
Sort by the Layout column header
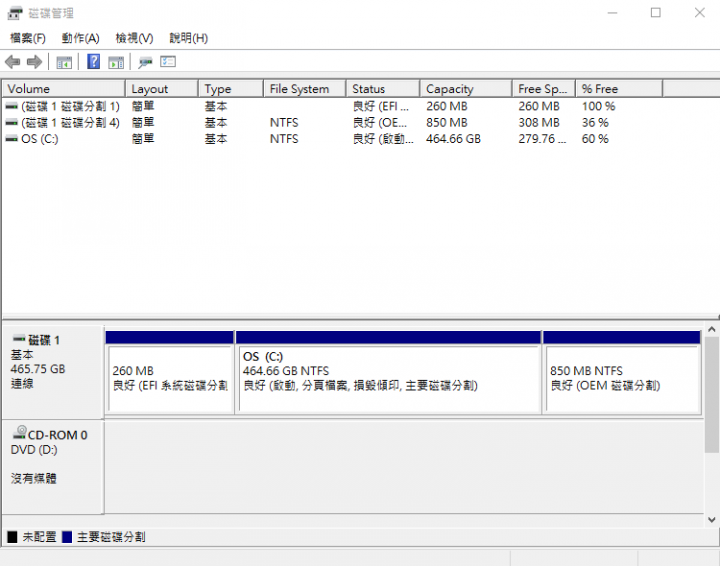[x=162, y=89]
